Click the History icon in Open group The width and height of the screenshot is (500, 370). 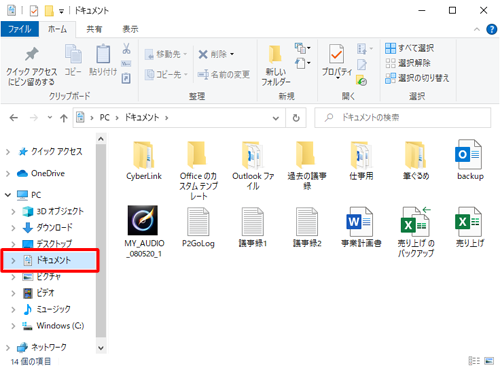point(362,80)
